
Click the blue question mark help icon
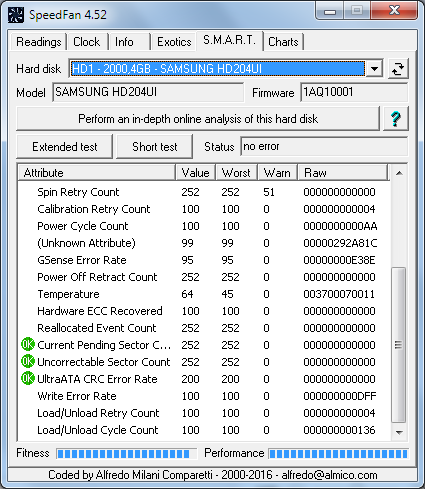pos(396,119)
